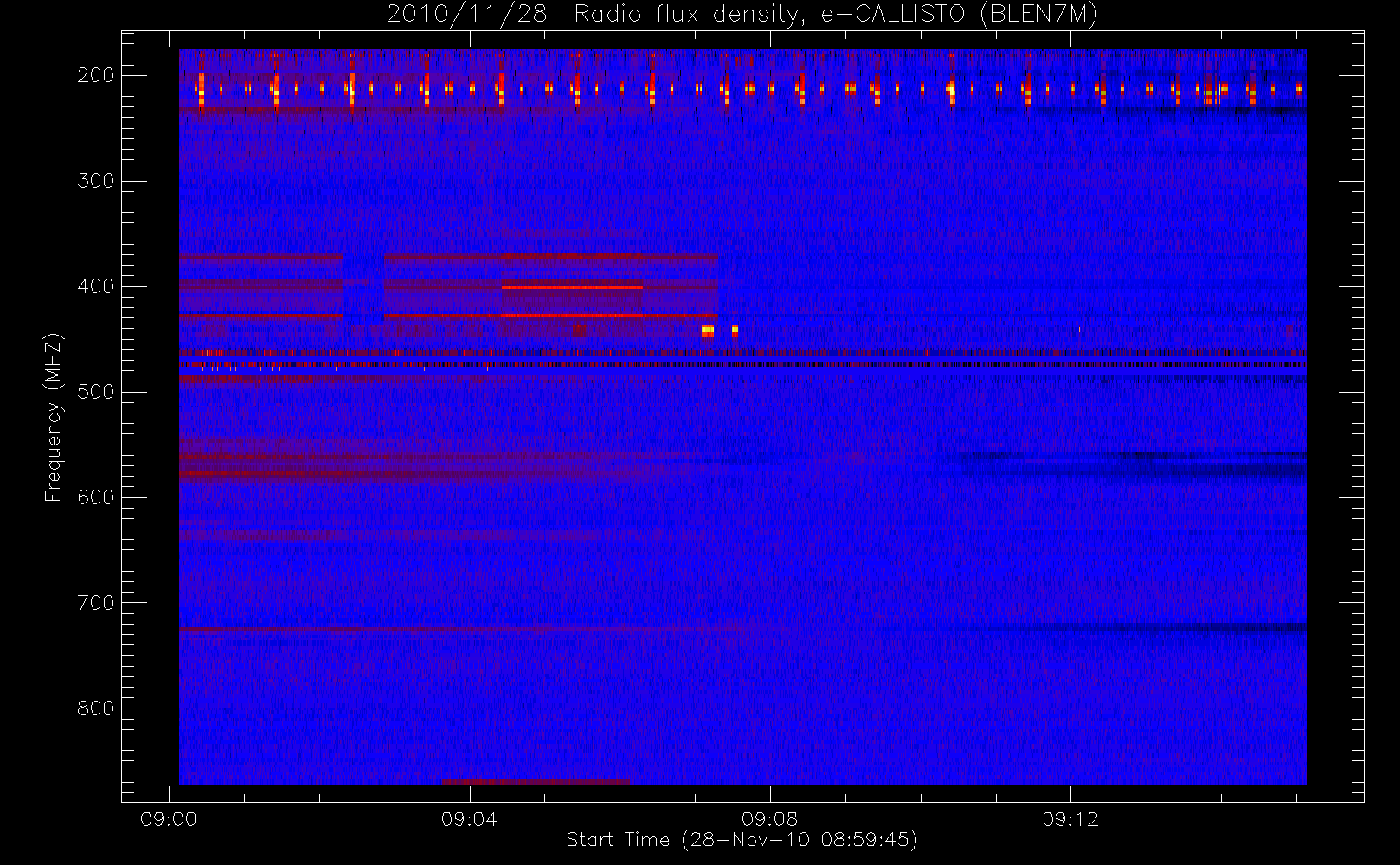Click the 700 frequency tick label
The height and width of the screenshot is (865, 1400).
point(96,603)
